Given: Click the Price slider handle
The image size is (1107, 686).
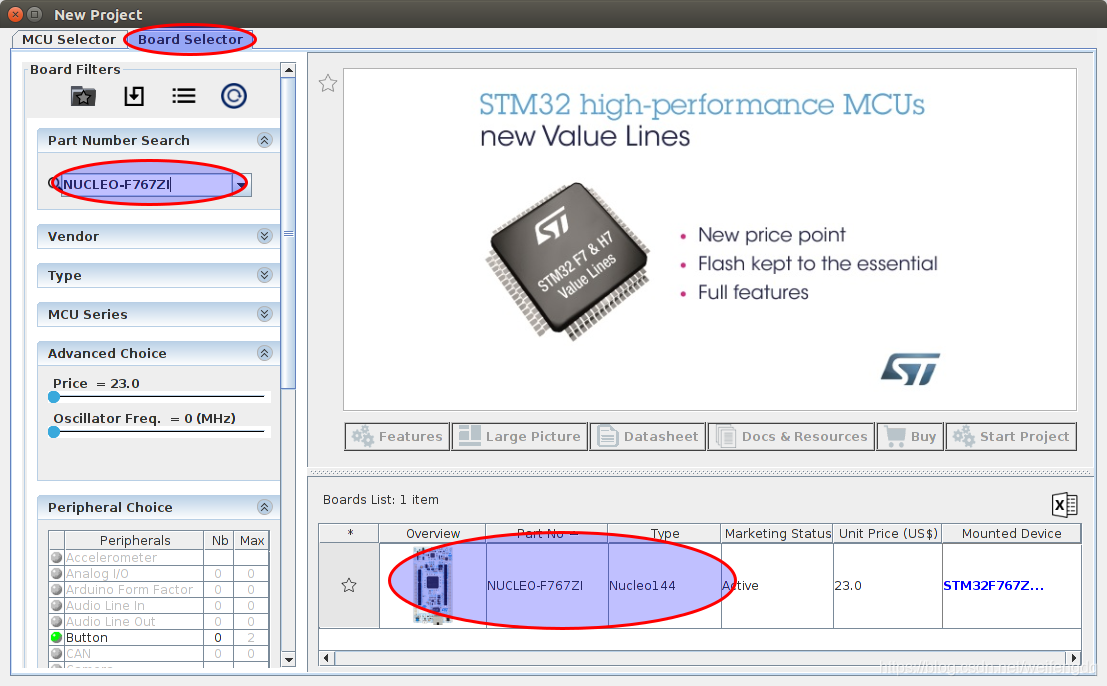Looking at the screenshot, I should (x=54, y=397).
